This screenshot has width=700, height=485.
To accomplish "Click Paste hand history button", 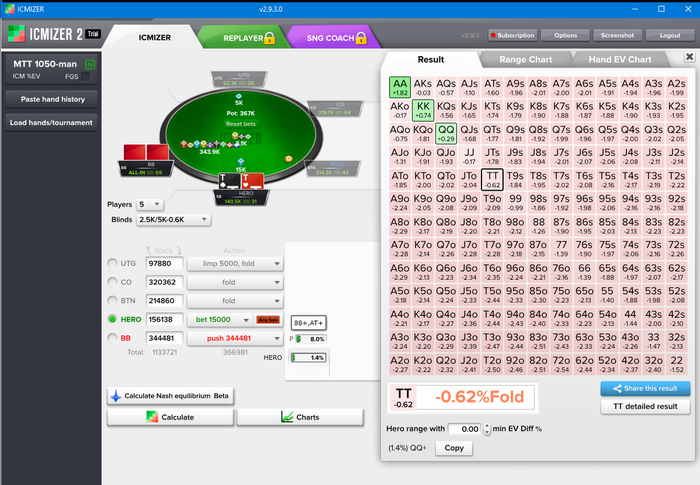I will coord(52,99).
